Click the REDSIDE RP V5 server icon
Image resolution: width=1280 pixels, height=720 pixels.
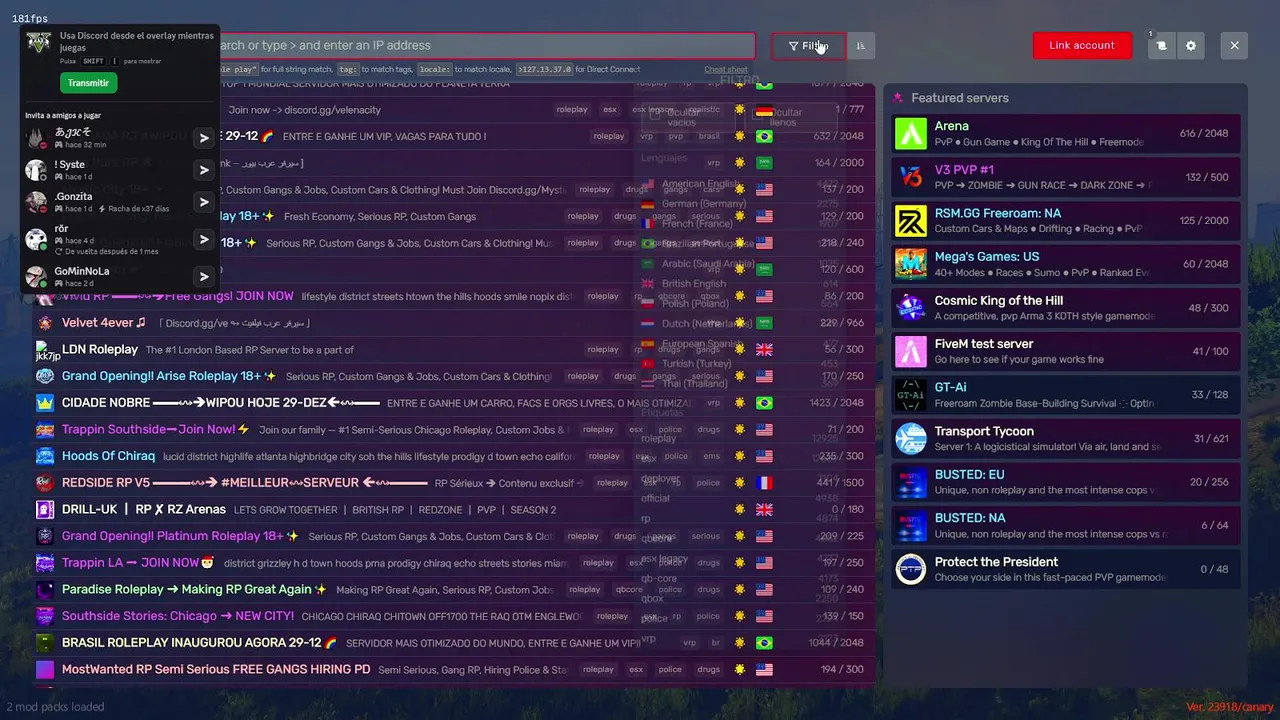click(x=45, y=483)
